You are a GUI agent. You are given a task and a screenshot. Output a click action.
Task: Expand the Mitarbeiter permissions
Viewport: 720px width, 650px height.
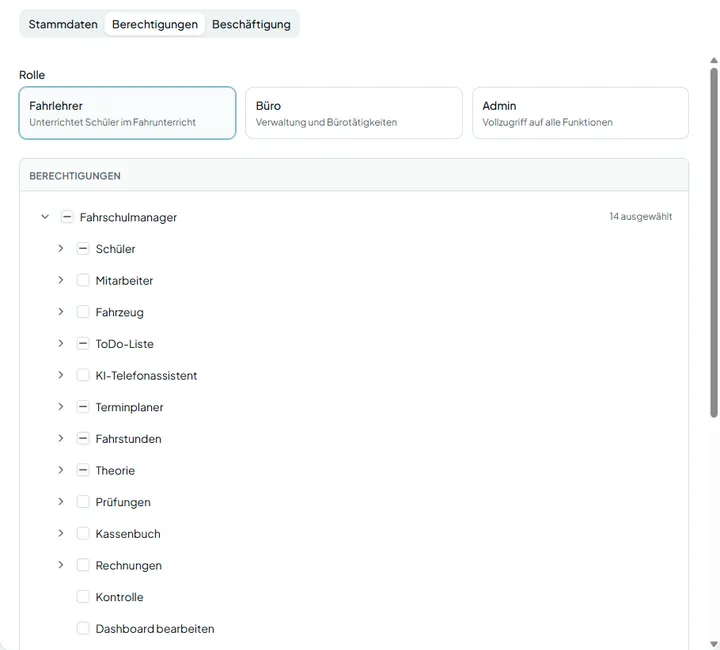point(61,280)
